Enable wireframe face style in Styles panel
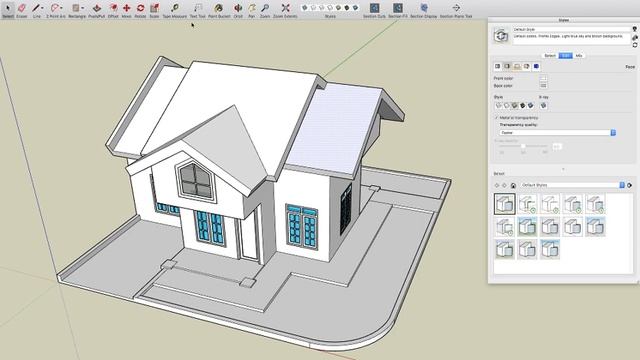The image size is (640, 360). [498, 105]
